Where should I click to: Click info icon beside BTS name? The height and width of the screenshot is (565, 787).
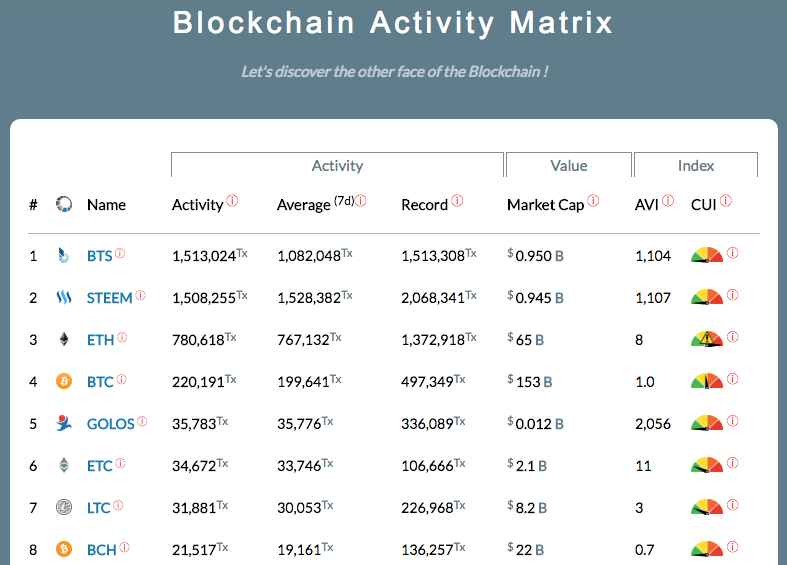tap(120, 253)
